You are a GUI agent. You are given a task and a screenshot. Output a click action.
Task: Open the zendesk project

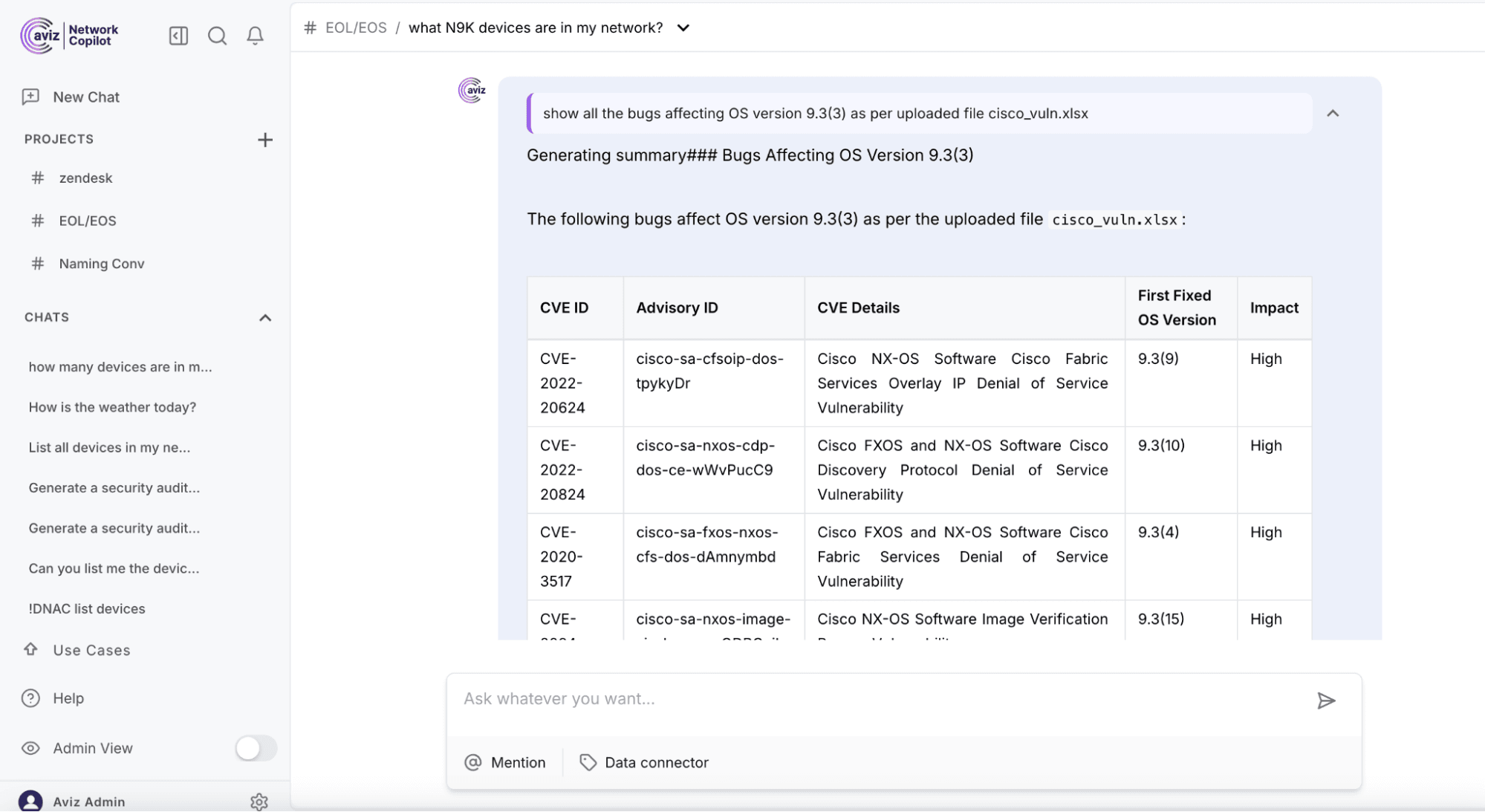pyautogui.click(x=85, y=178)
